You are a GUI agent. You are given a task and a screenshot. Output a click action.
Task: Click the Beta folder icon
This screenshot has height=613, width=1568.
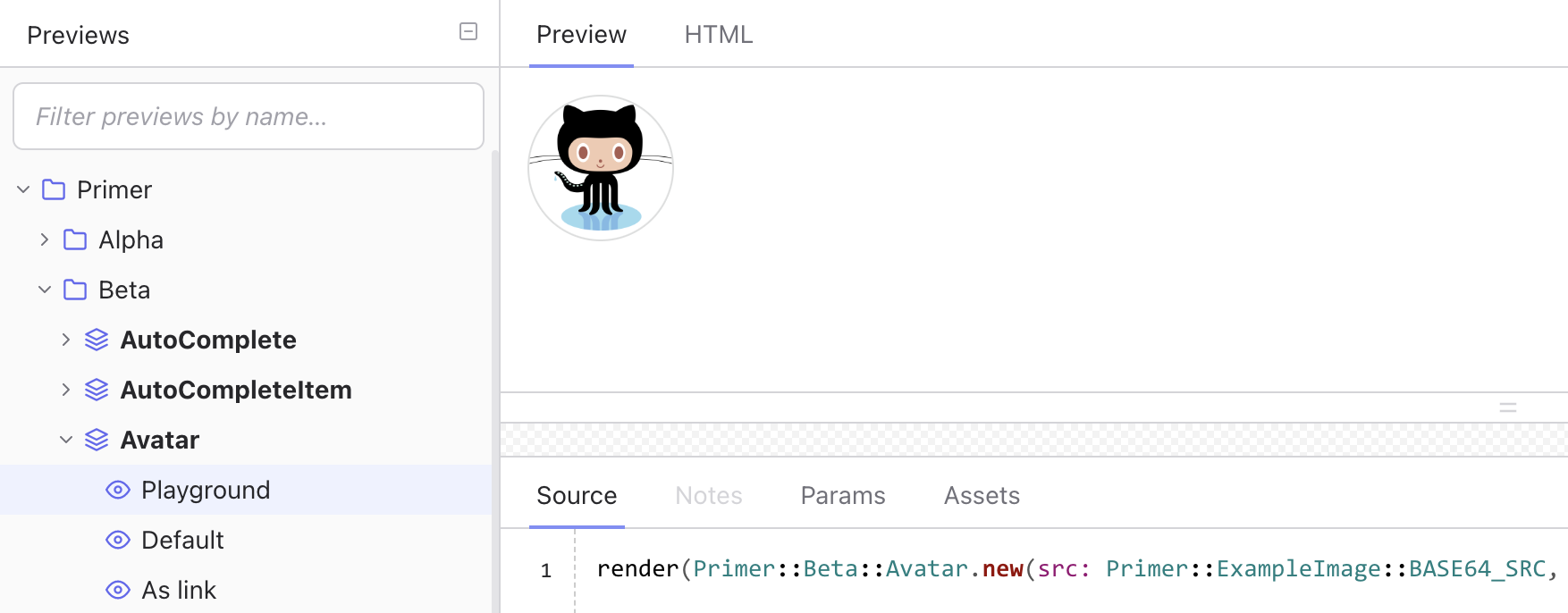[x=75, y=290]
